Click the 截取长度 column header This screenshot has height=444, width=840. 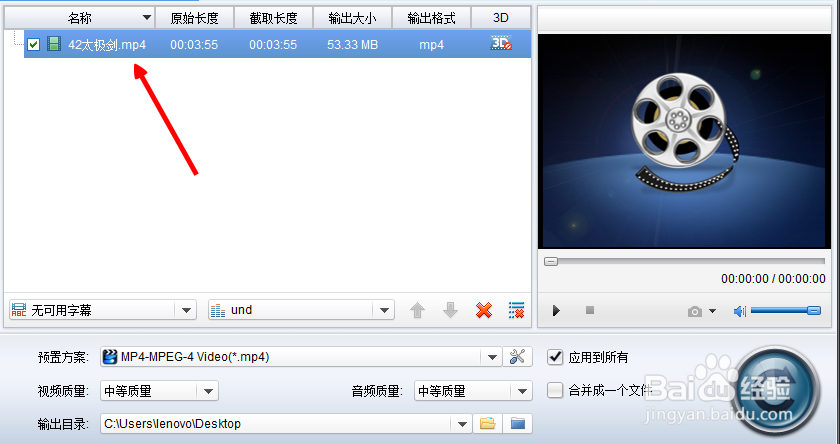(x=273, y=18)
